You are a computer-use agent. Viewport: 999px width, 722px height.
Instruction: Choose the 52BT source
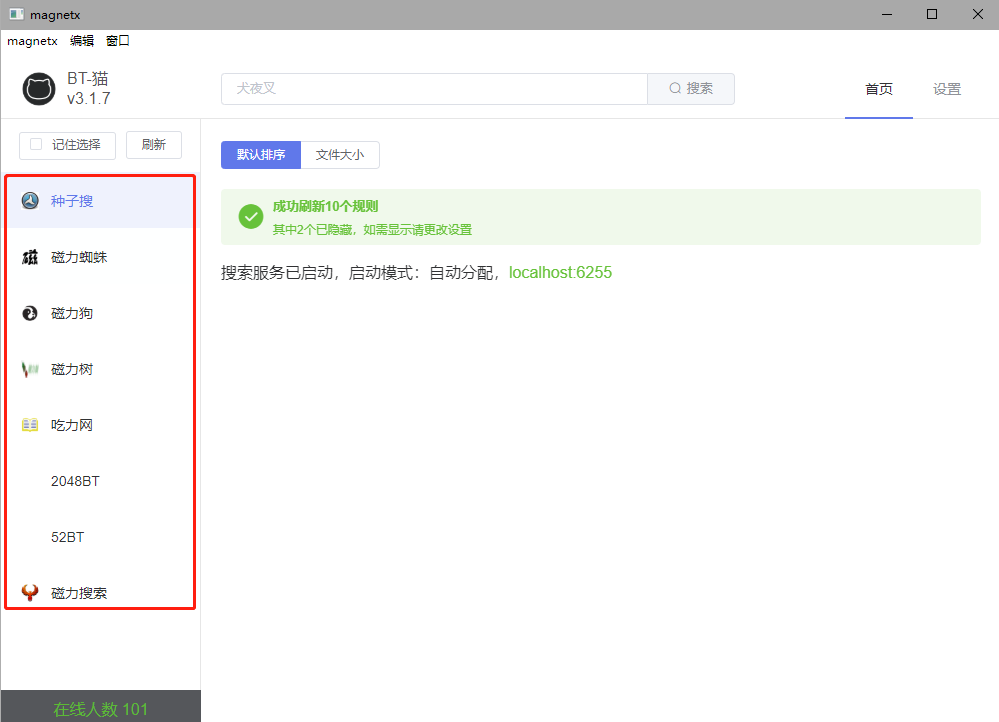(101, 537)
